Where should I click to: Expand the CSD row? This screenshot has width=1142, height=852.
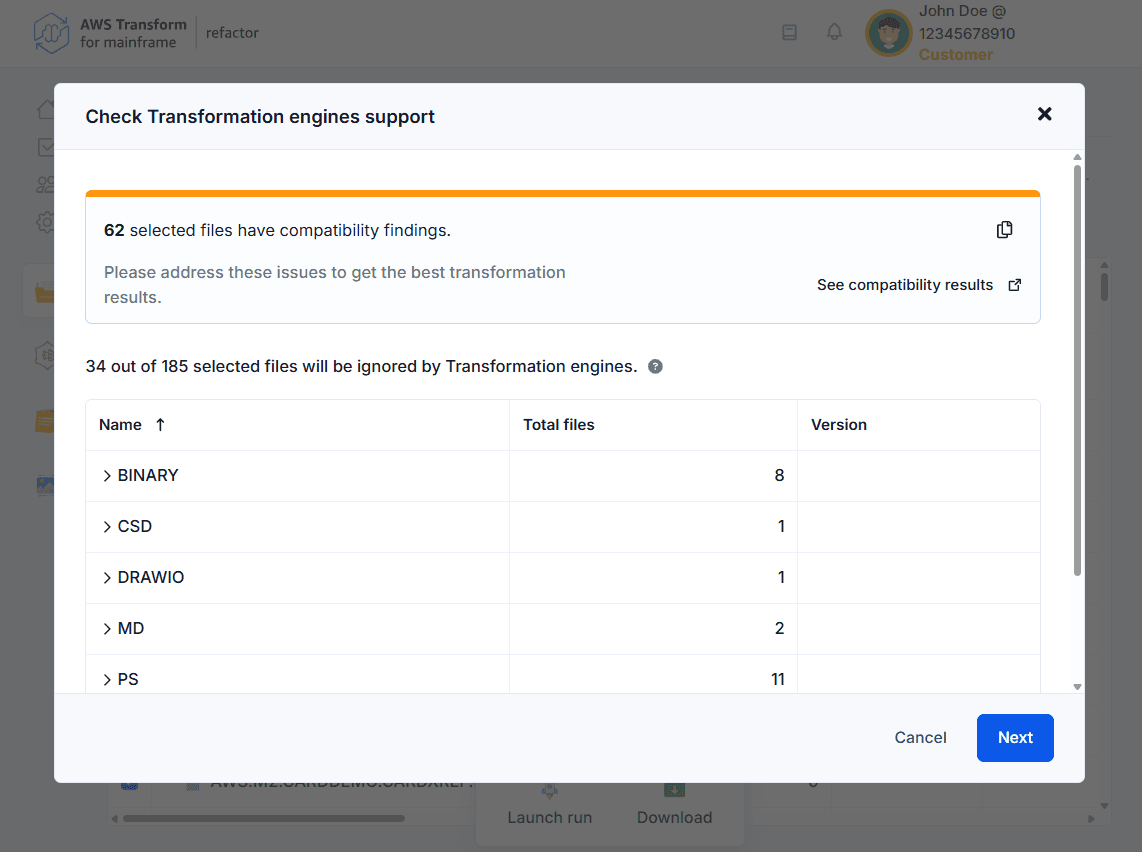tap(107, 527)
